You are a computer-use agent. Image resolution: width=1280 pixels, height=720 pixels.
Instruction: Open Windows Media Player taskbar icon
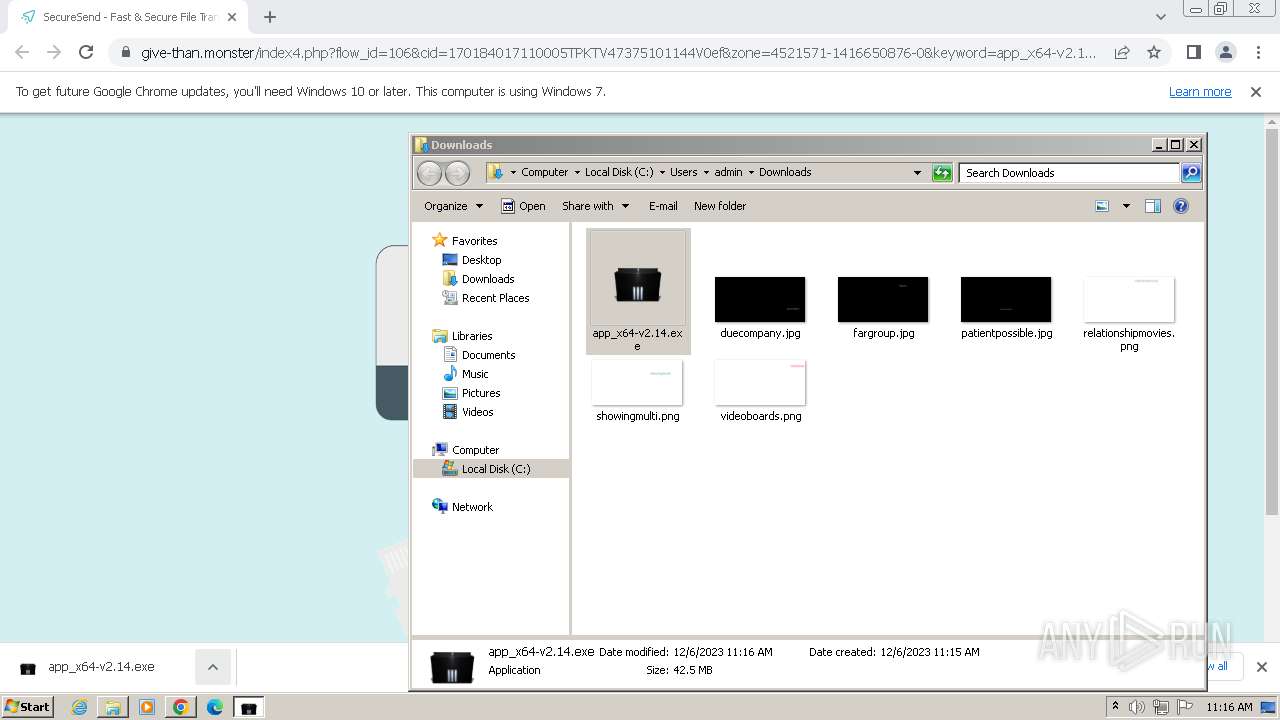(x=147, y=707)
